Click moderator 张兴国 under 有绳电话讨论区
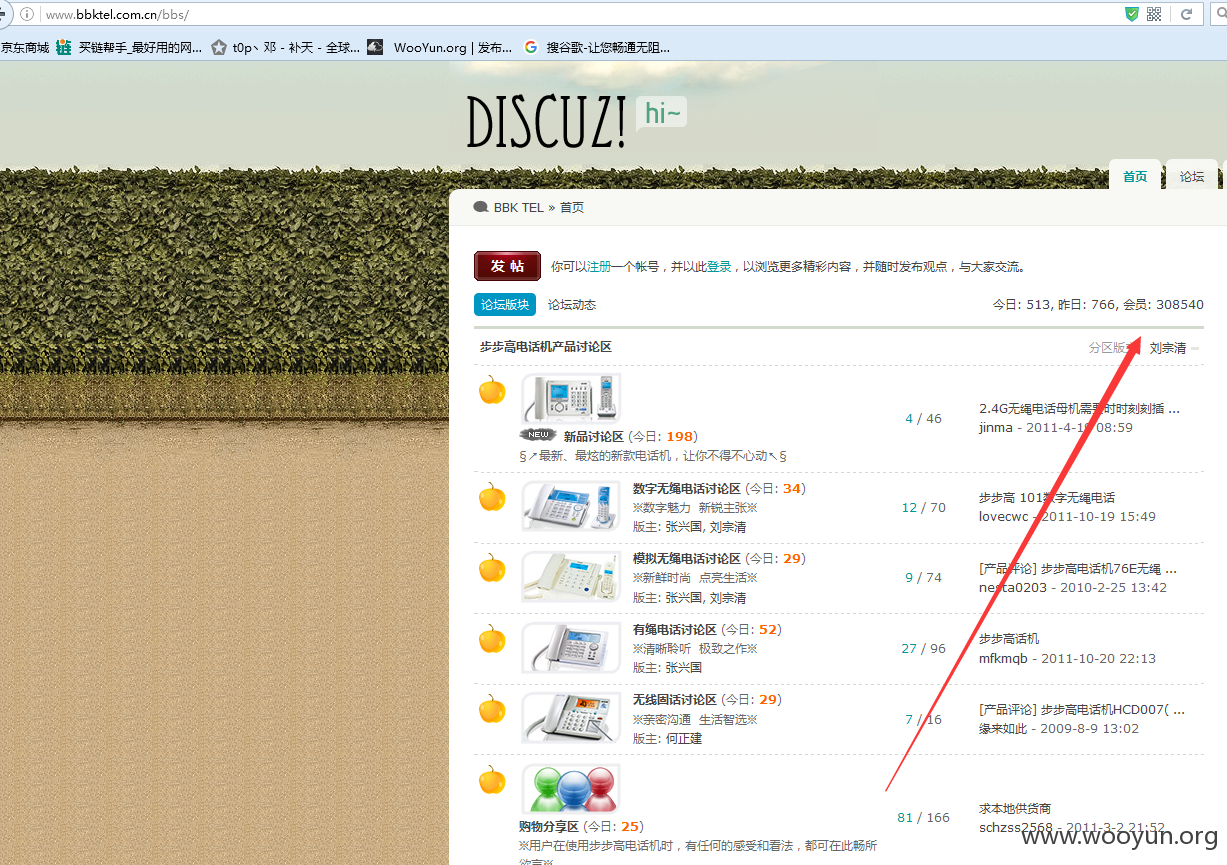1227x865 pixels. pos(684,668)
